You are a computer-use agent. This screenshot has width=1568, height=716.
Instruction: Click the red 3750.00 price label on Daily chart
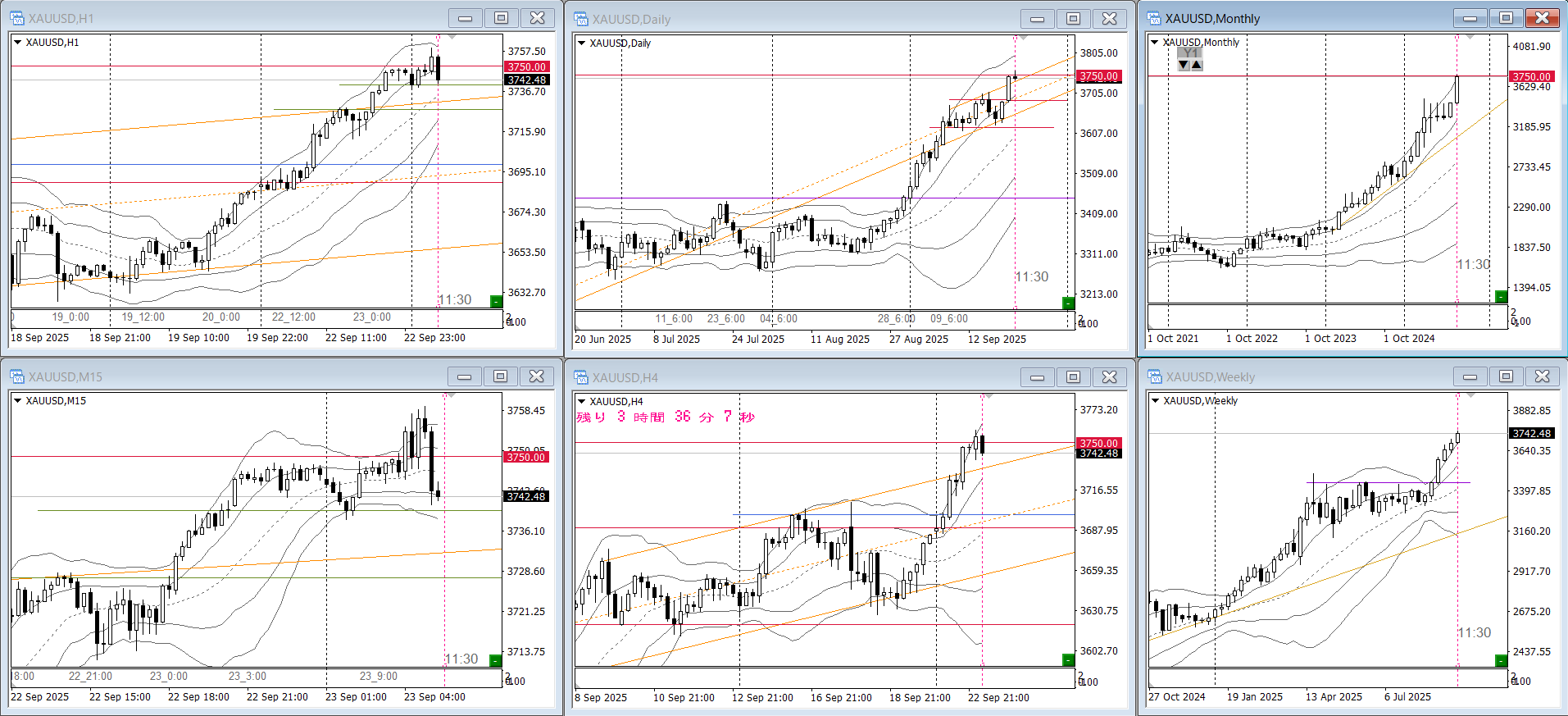pos(1098,76)
